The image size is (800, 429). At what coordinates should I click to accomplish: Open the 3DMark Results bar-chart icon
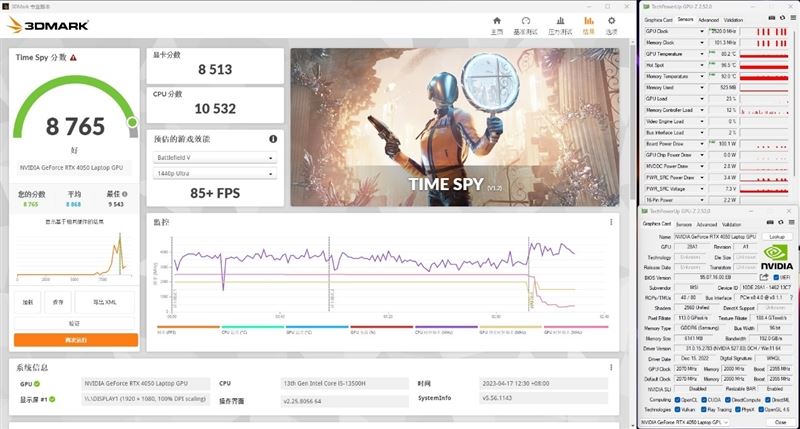(589, 21)
